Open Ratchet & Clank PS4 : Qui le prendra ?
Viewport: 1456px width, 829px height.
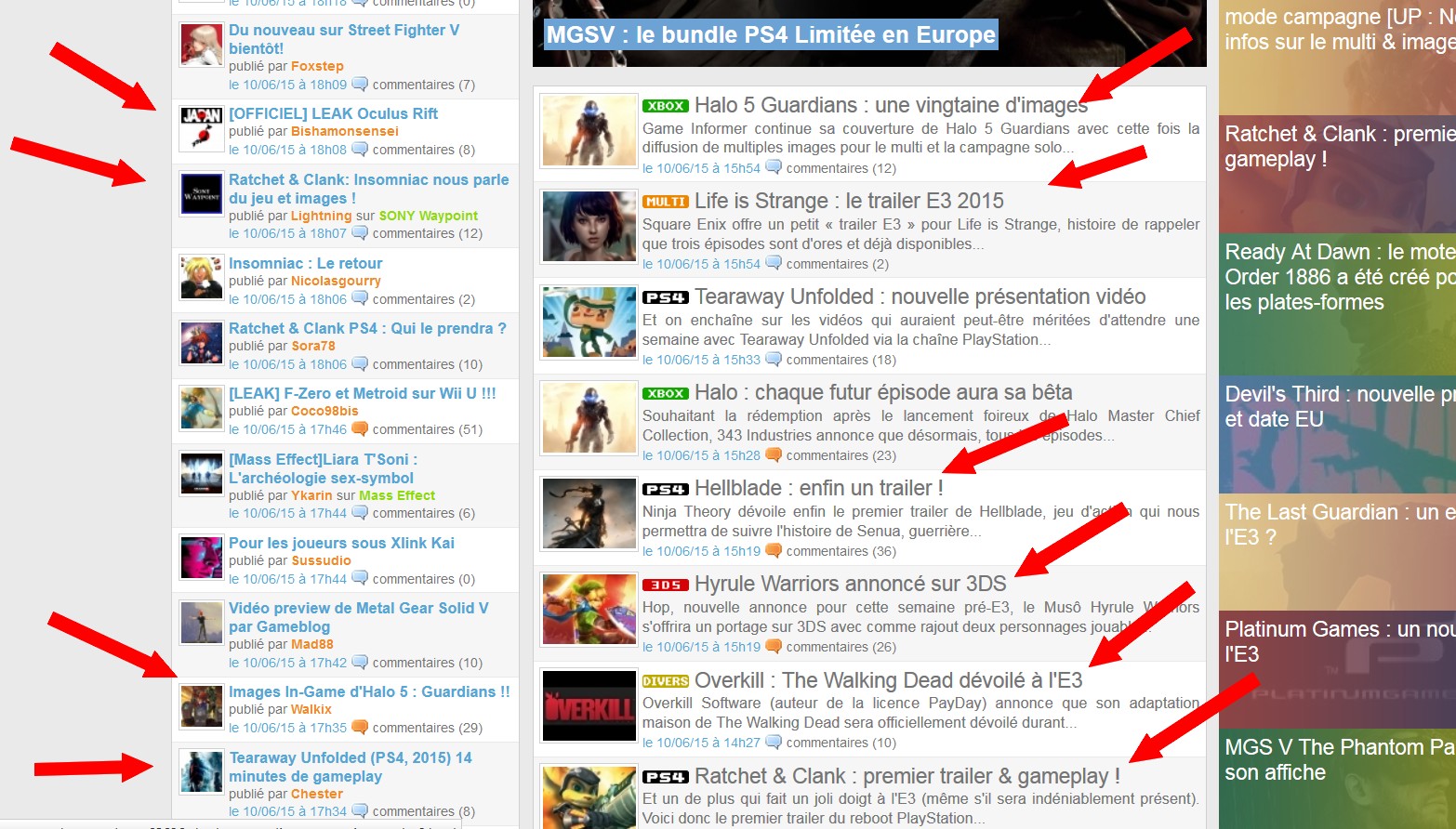pos(367,328)
